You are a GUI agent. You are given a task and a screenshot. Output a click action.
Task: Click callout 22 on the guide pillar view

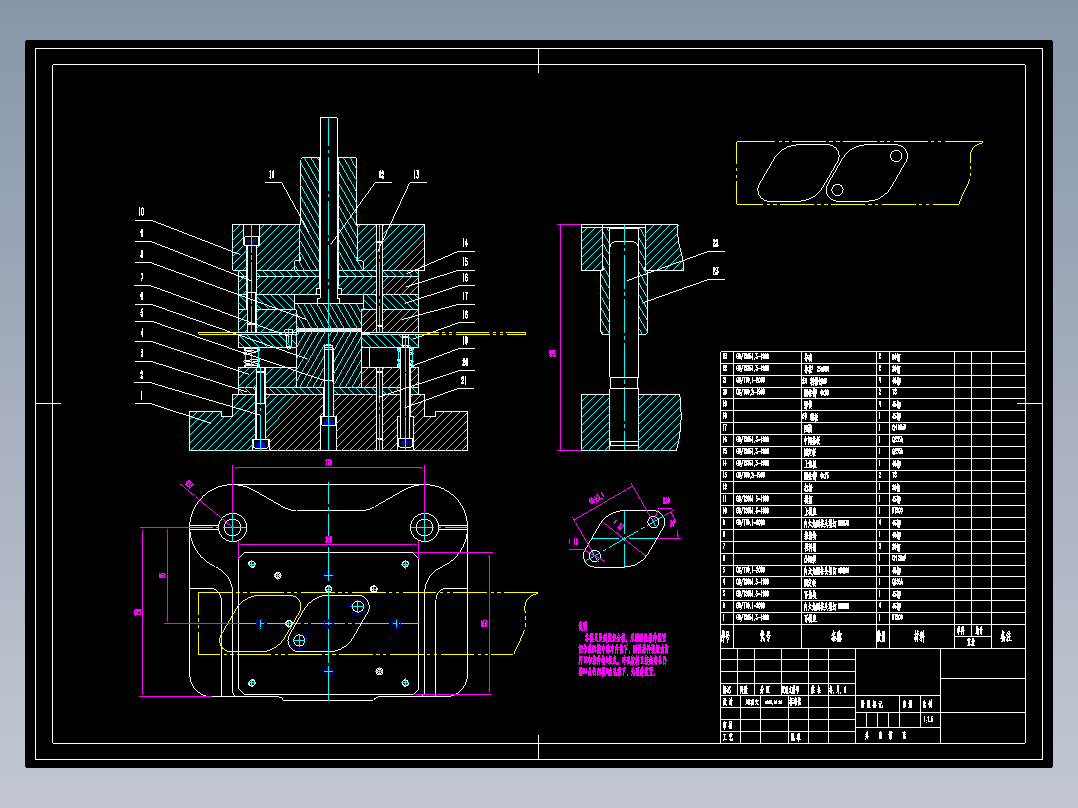pos(716,243)
